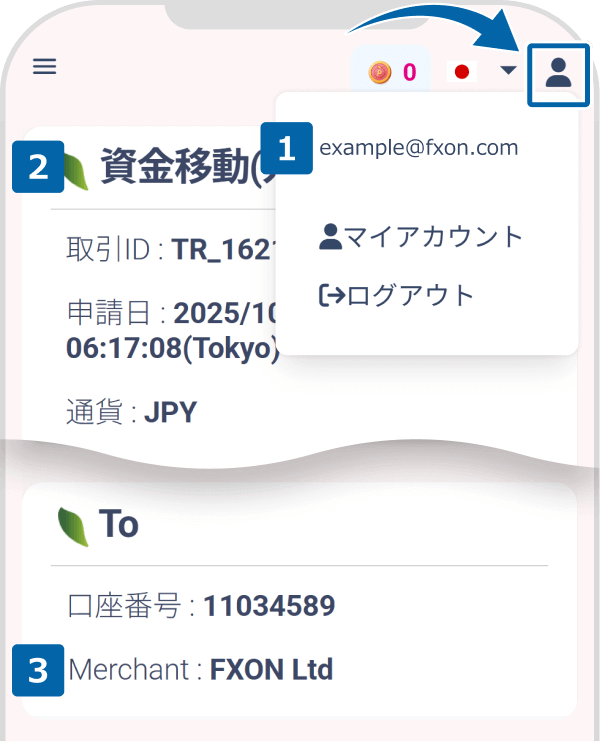Image resolution: width=600 pixels, height=742 pixels.
Task: Click the person icon beside マイアカウント
Action: coord(331,236)
